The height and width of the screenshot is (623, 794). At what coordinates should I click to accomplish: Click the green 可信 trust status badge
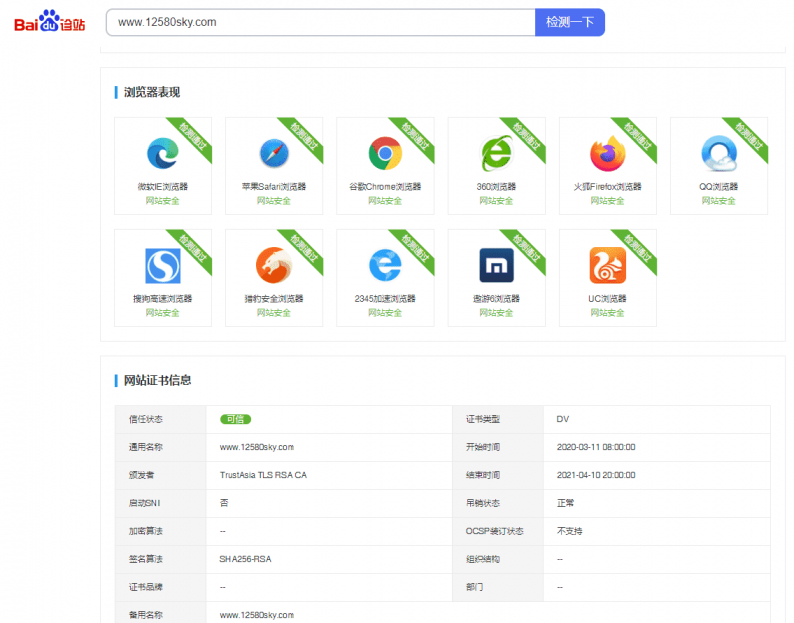235,419
